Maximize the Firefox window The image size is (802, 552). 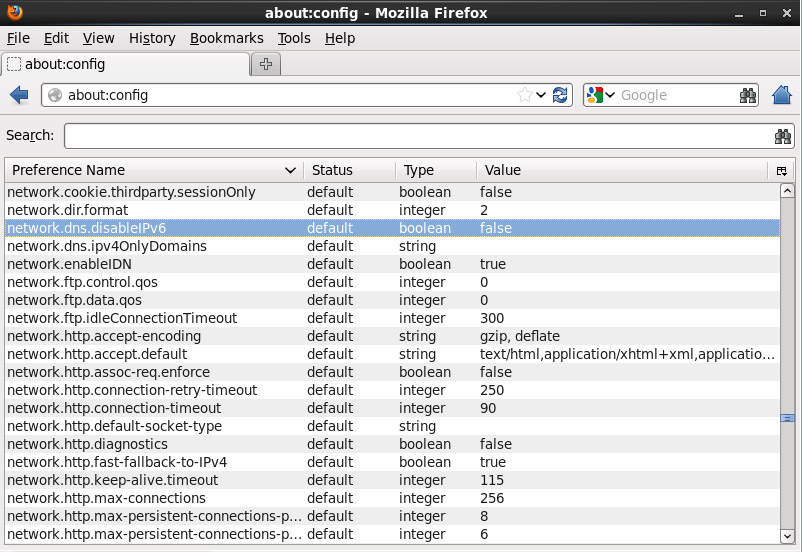pyautogui.click(x=763, y=13)
